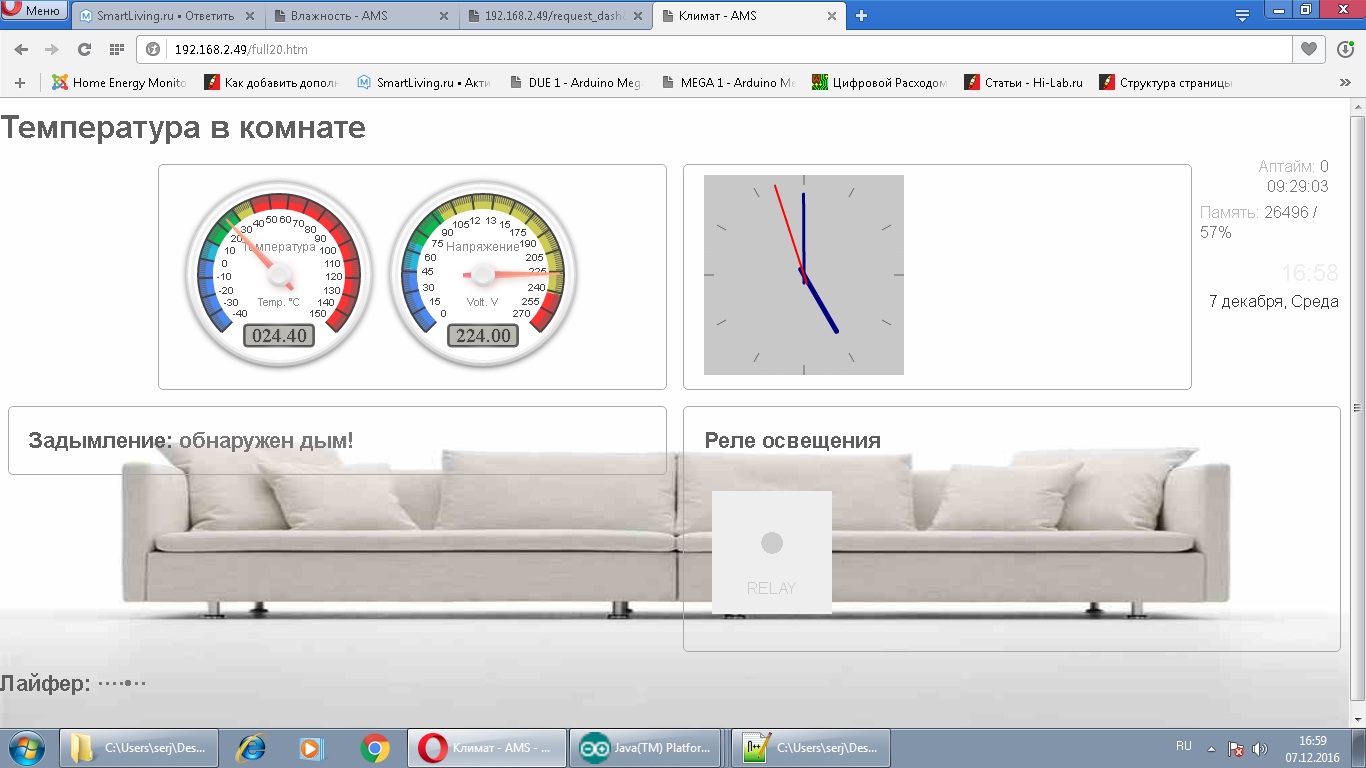Show hidden system tray icons
This screenshot has height=768, width=1366.
point(1211,748)
